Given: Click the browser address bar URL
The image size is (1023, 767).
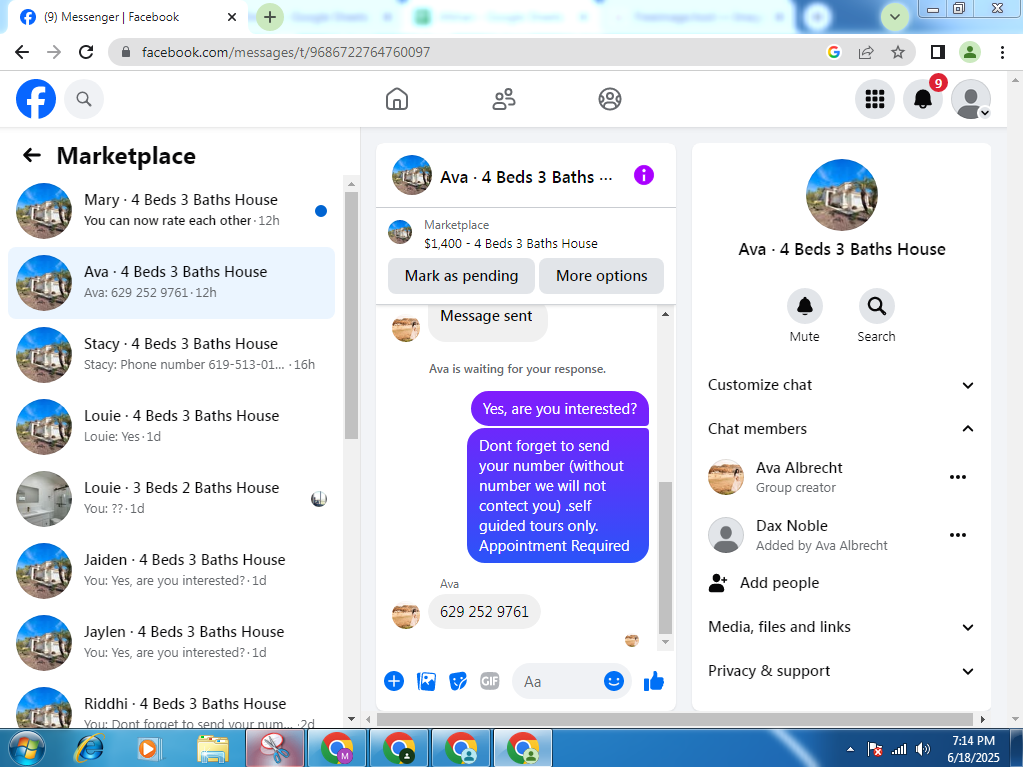Looking at the screenshot, I should [286, 52].
